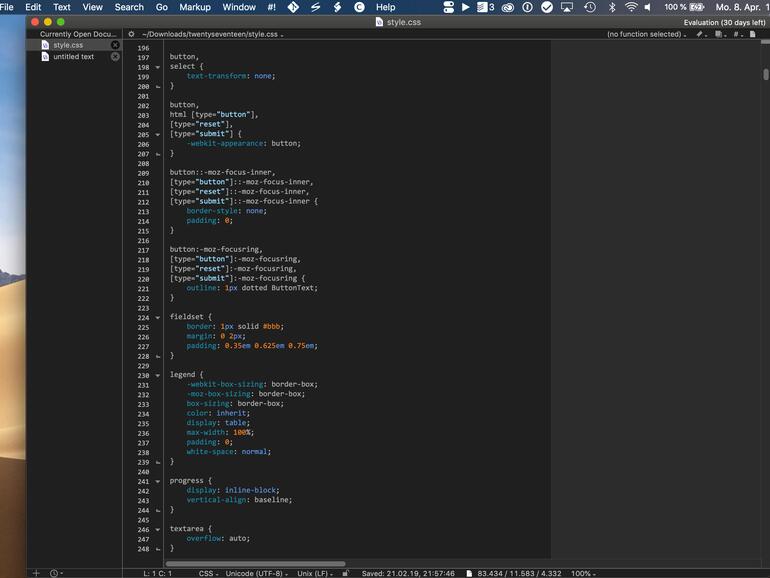
Task: Click the gear icon beside the file path
Action: 131,34
